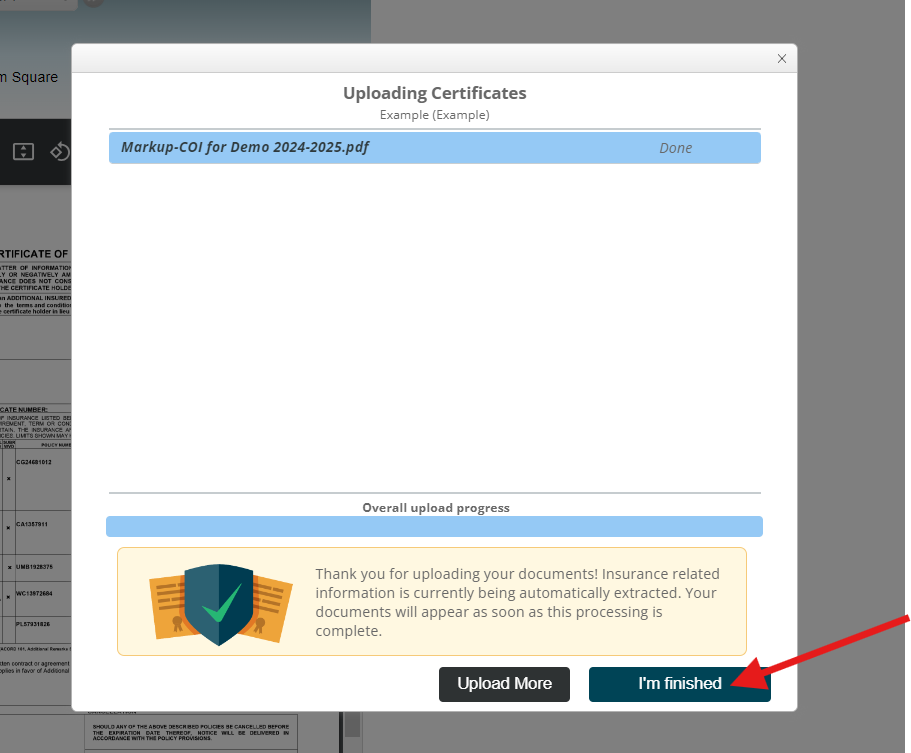Select the fit-to-page icon in the PDF toolbar
This screenshot has height=753, width=911.
[x=23, y=151]
